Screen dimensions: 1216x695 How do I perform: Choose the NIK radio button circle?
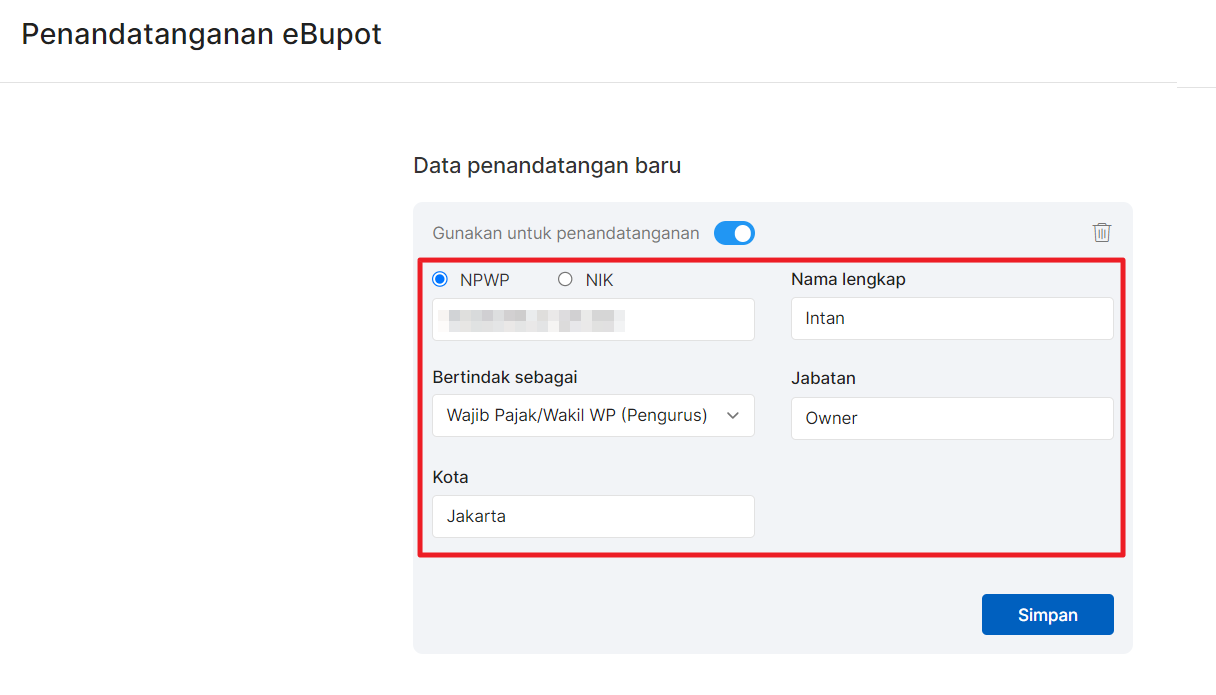coord(565,280)
